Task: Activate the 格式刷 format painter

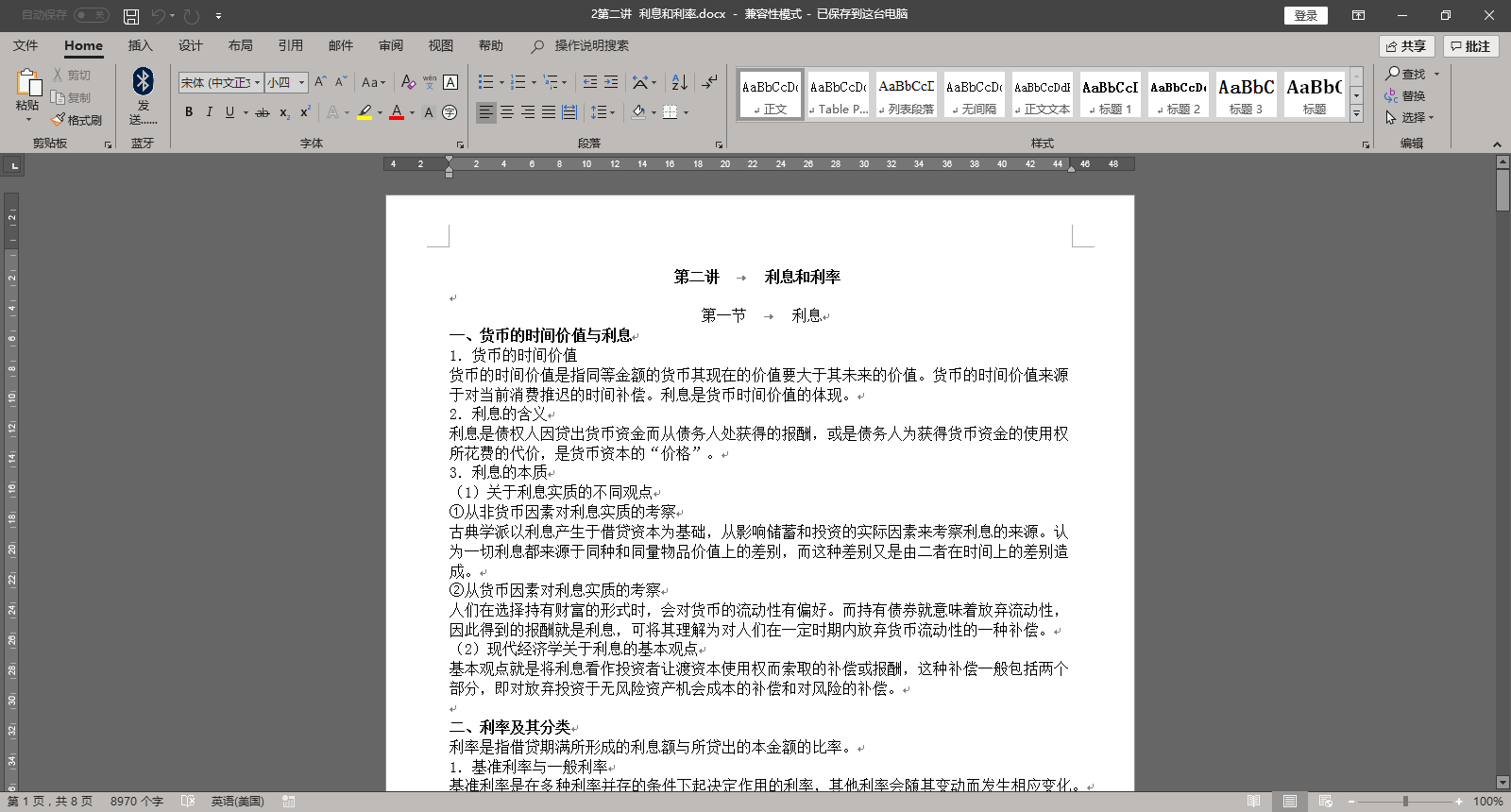Action: point(76,120)
